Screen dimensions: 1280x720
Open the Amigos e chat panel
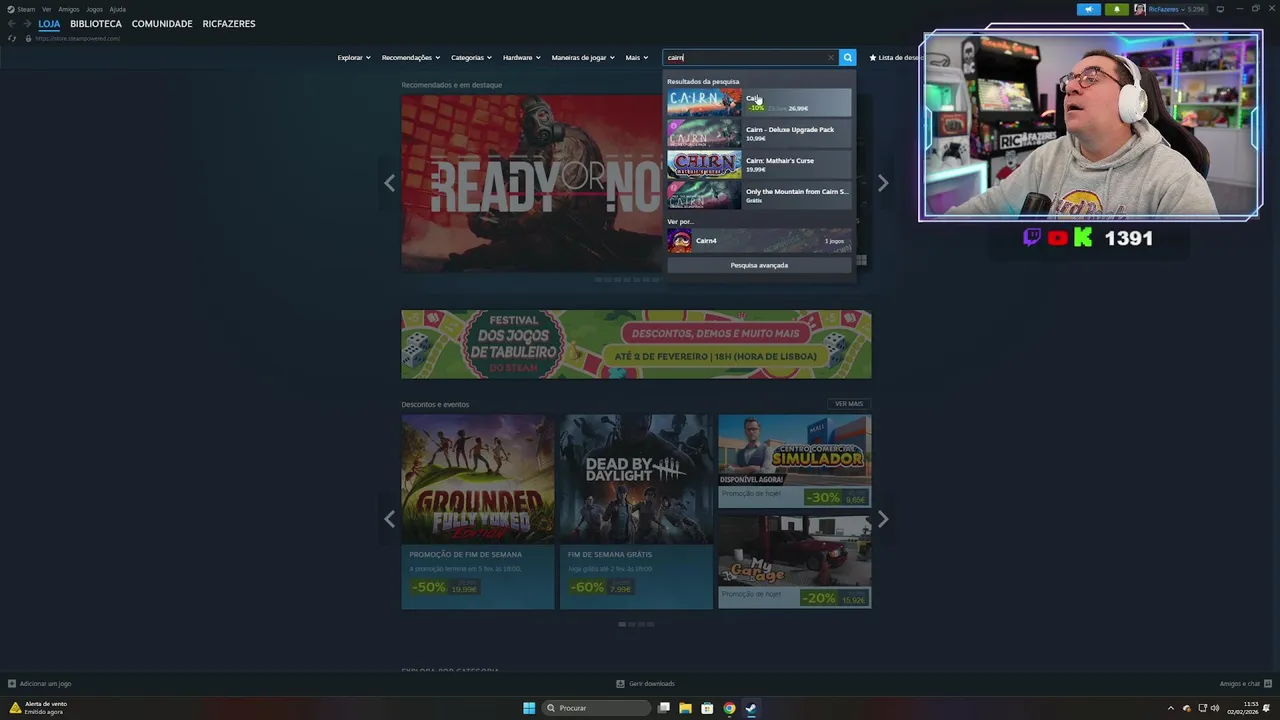coord(1245,684)
